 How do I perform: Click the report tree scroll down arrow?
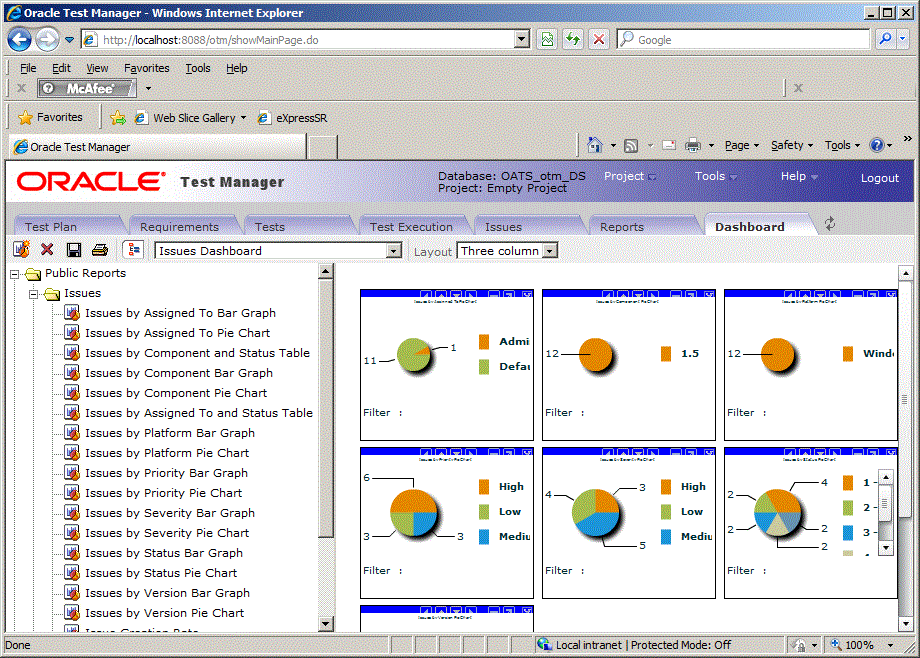[326, 623]
